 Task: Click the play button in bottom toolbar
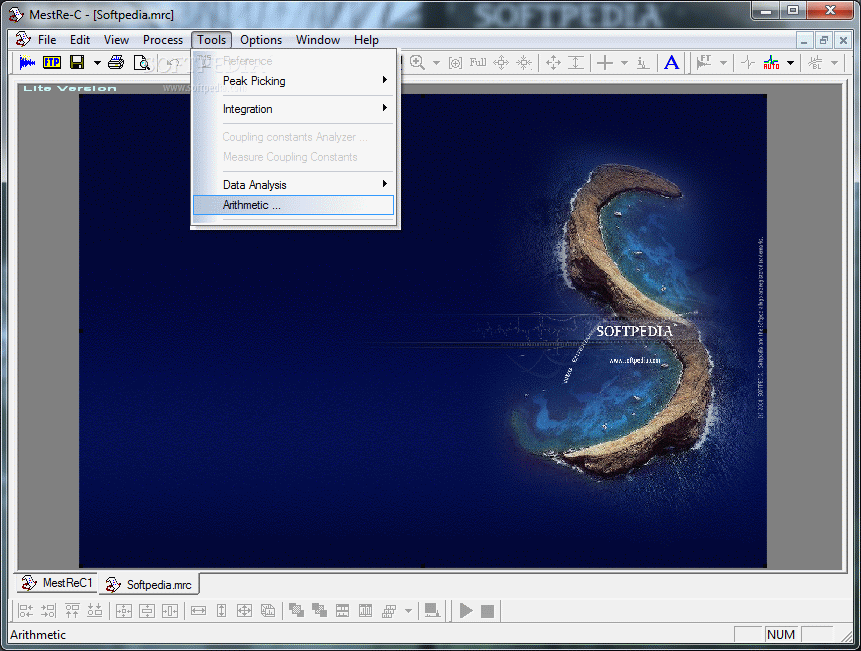466,611
